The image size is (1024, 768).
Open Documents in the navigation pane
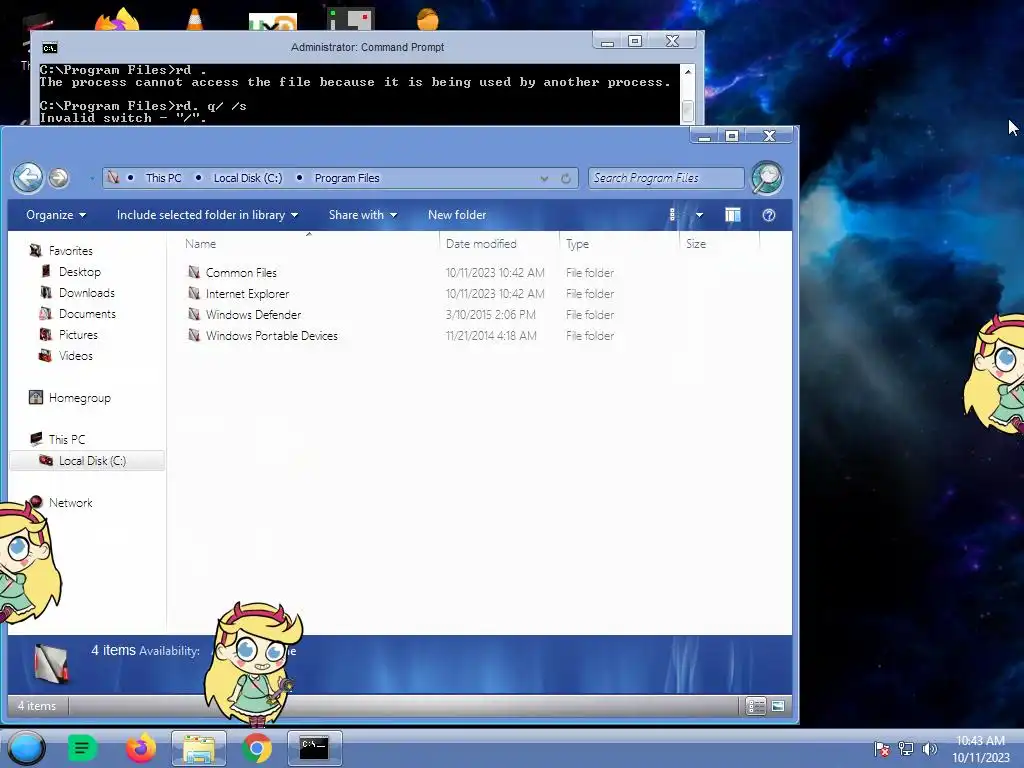(87, 313)
